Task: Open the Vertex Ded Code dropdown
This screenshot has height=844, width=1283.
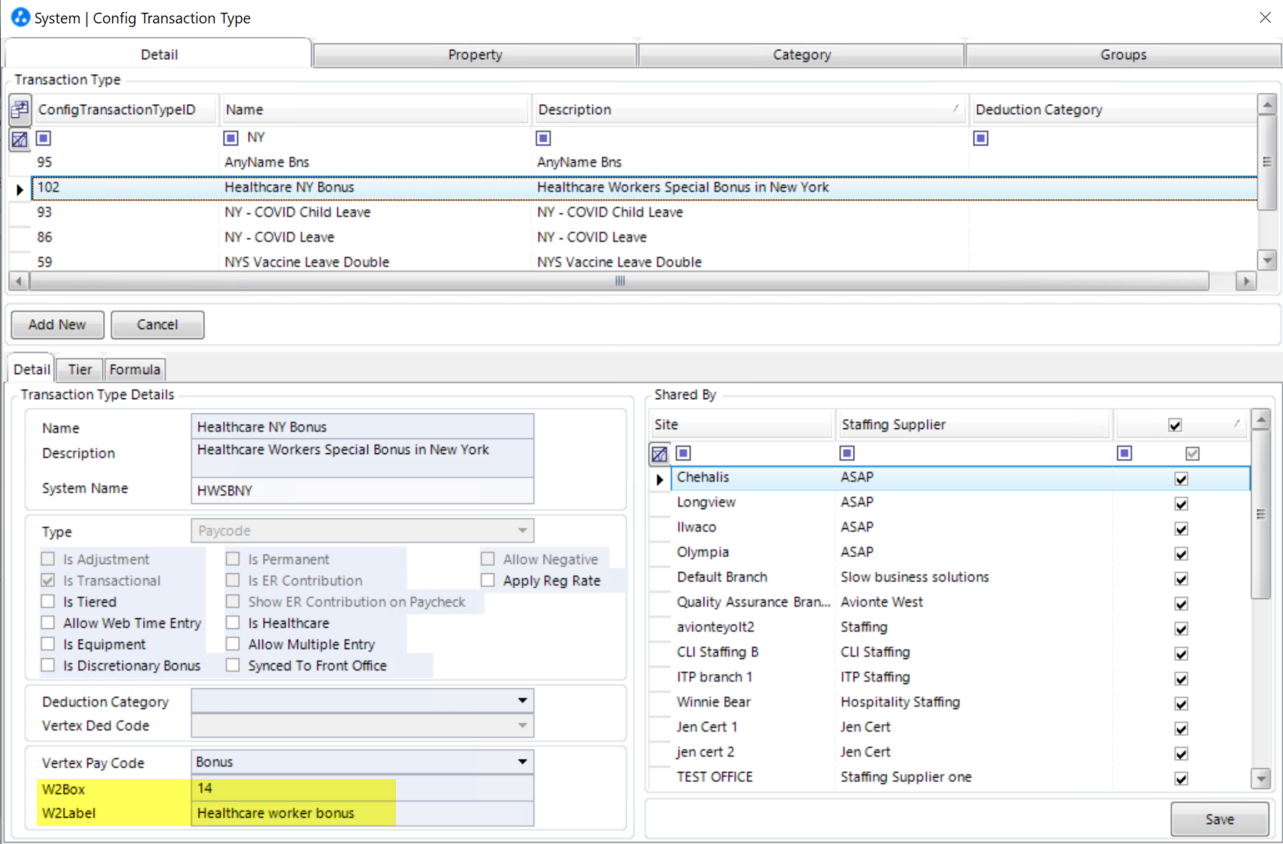Action: click(x=522, y=726)
